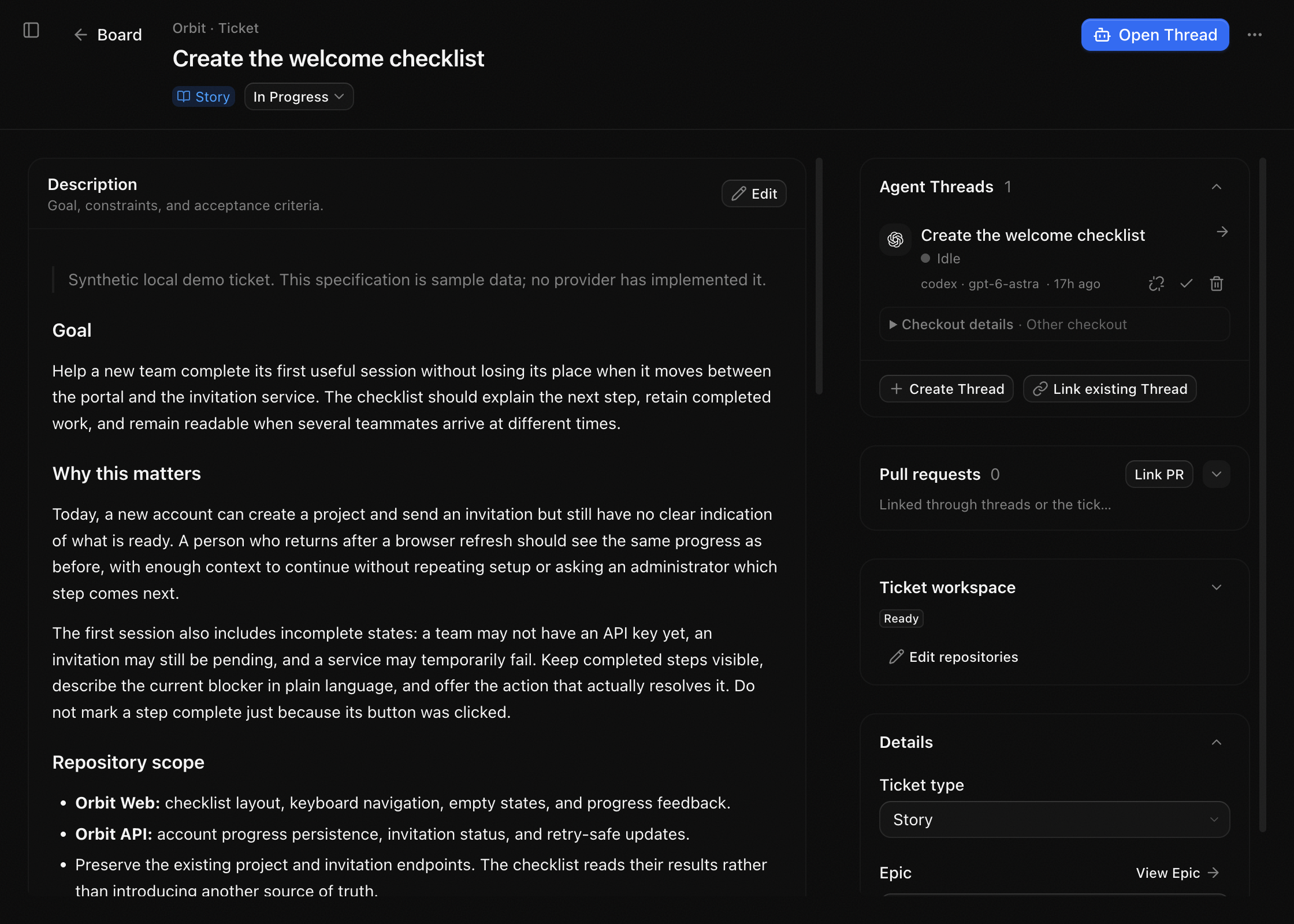This screenshot has height=924, width=1294.
Task: Collapse the Details section
Action: coord(1217,742)
